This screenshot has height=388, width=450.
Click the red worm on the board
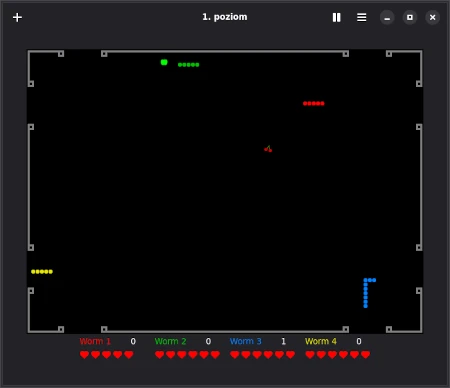(x=314, y=103)
